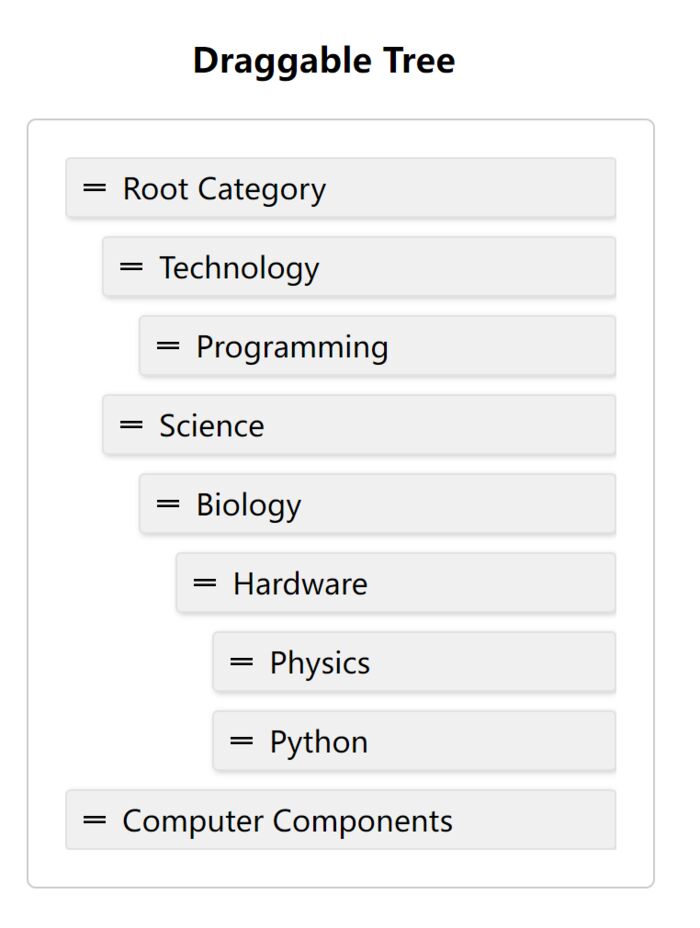700x928 pixels.
Task: Click the drag handle next to Python
Action: [242, 741]
